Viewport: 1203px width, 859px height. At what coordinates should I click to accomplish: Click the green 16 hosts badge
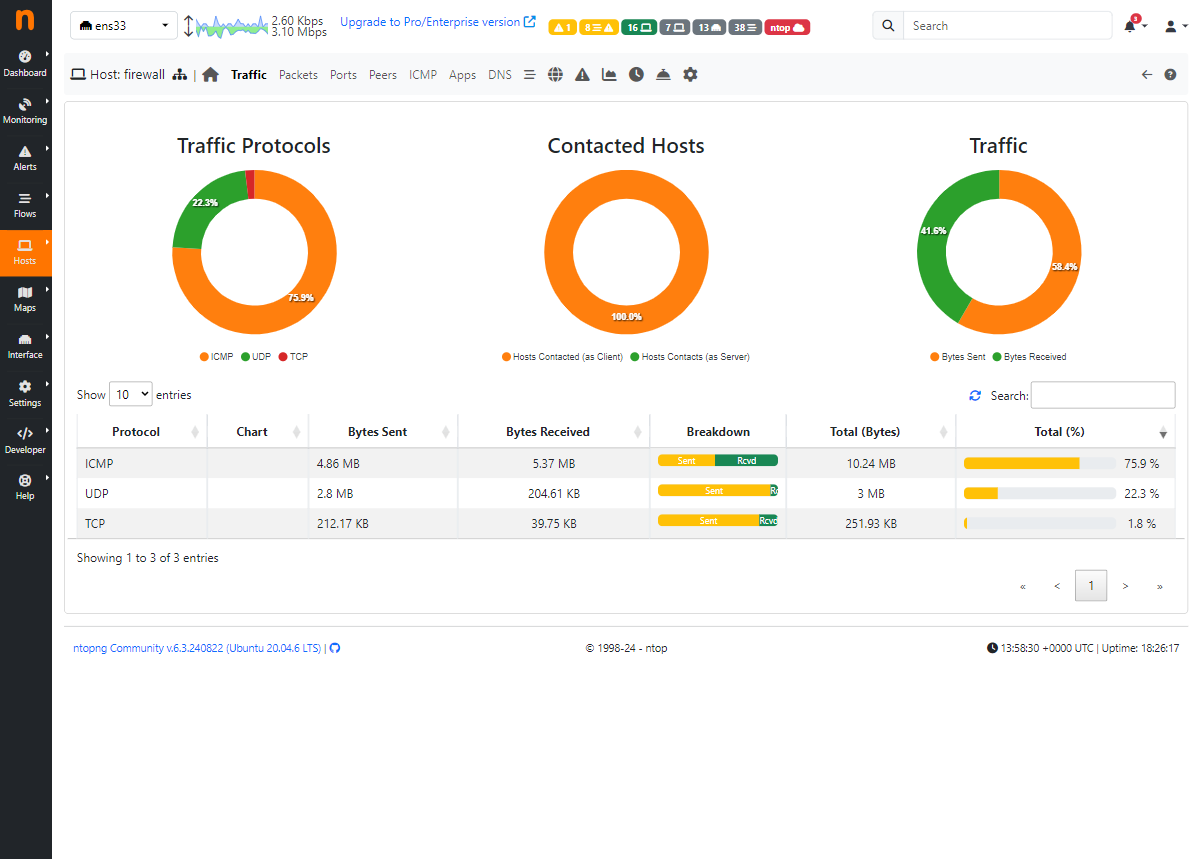[638, 28]
